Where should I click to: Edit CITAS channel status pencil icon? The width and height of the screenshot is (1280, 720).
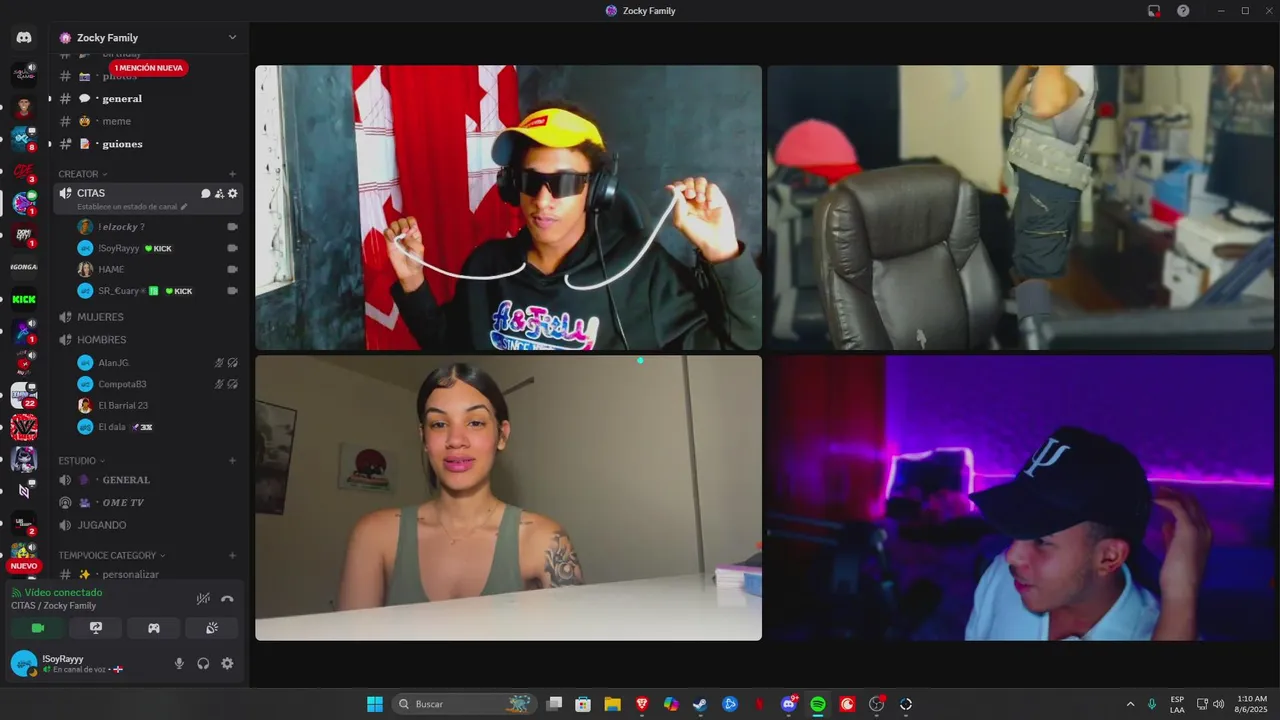click(184, 207)
